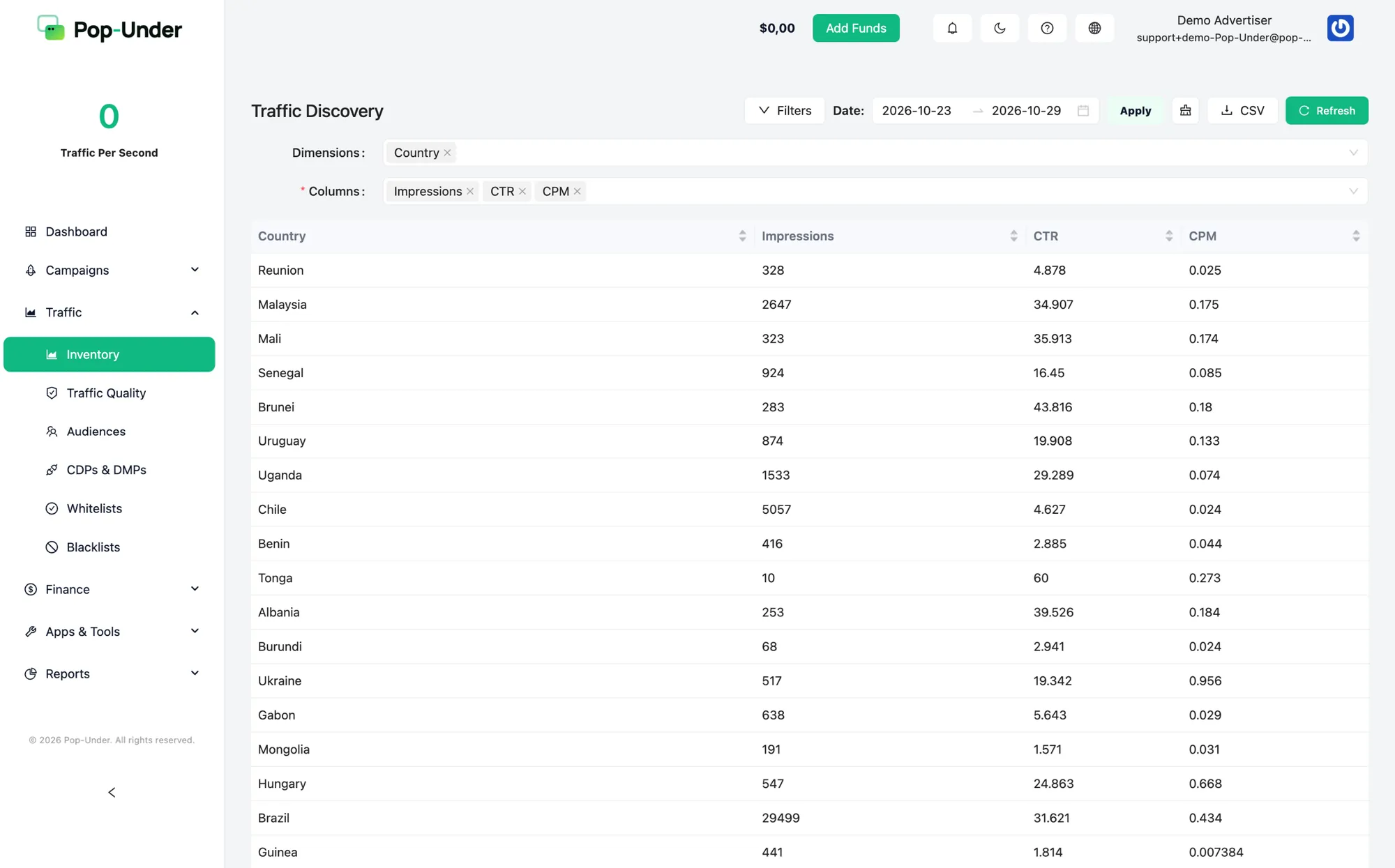Remove the Impressions column tag
1395x868 pixels.
coord(470,191)
